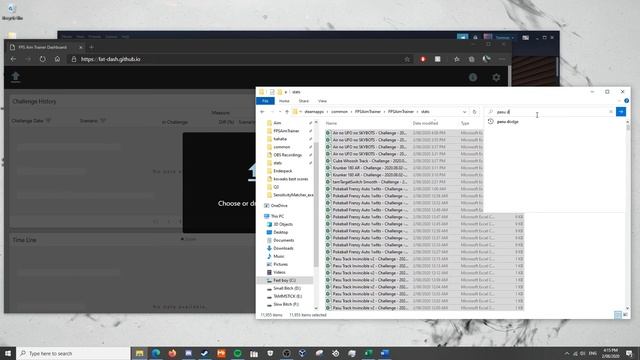Image resolution: width=640 pixels, height=360 pixels.
Task: Select Fast boy (C:) drive in the navigation pane
Action: [284, 280]
